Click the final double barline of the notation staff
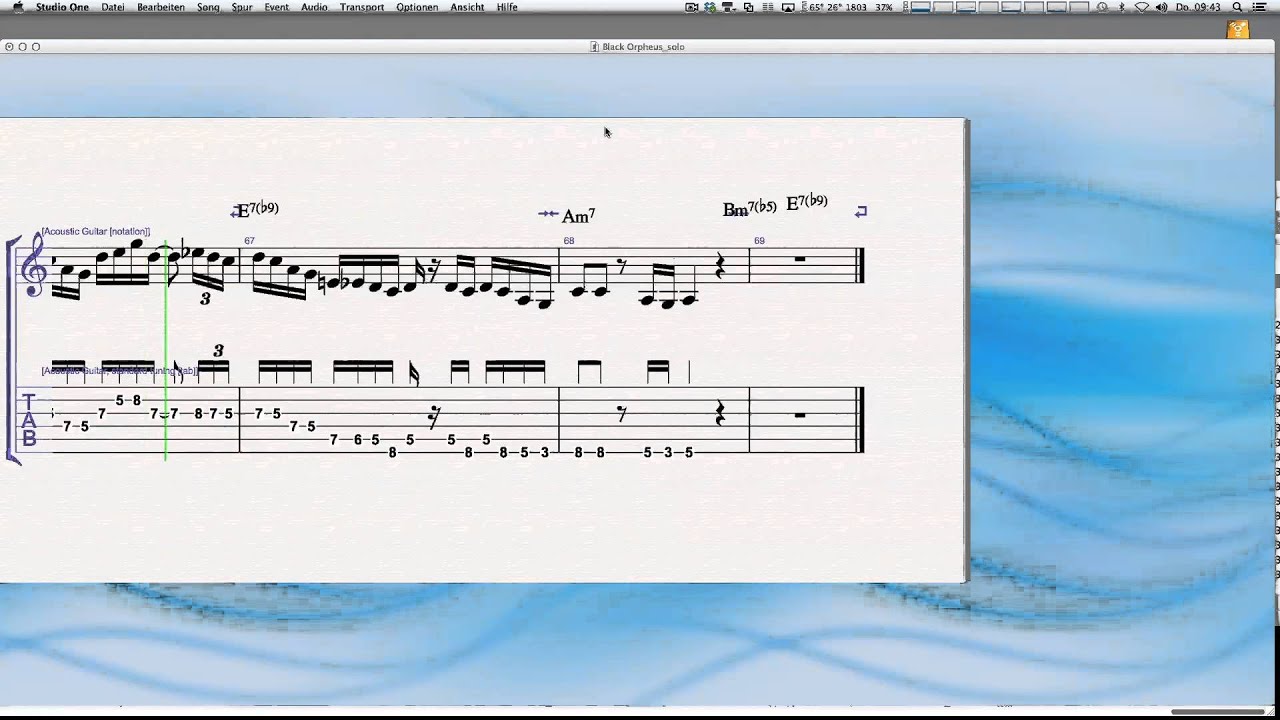Image resolution: width=1280 pixels, height=720 pixels. pyautogui.click(x=860, y=266)
